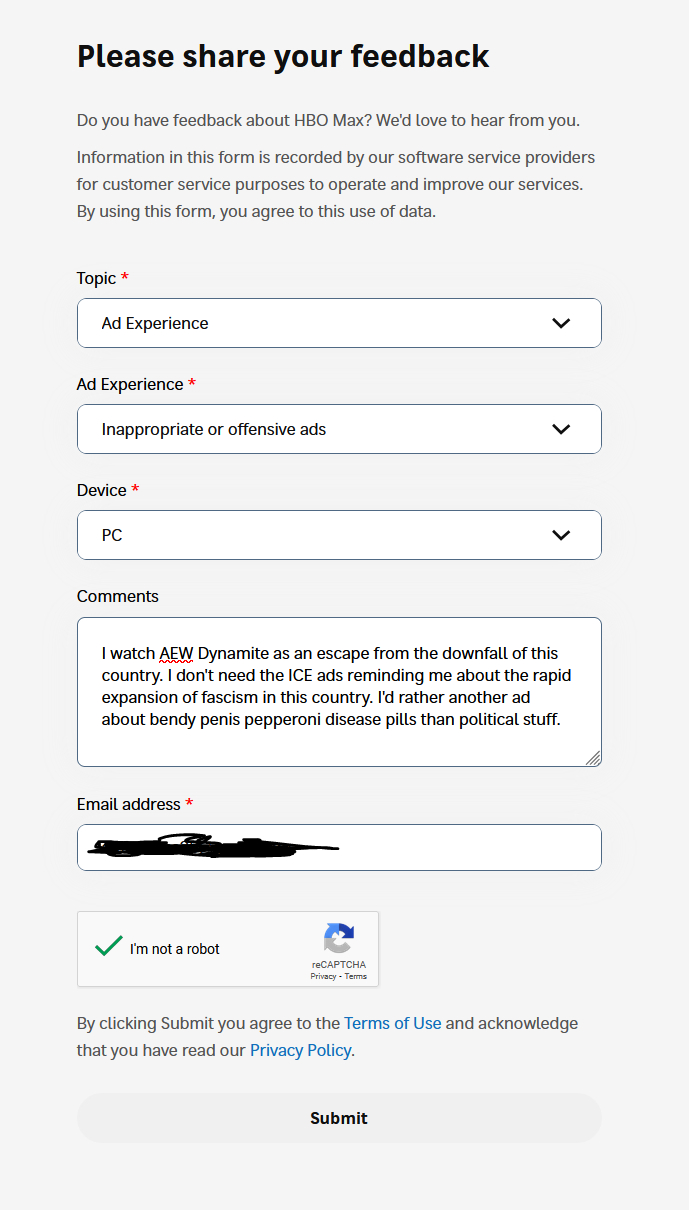The height and width of the screenshot is (1210, 689).
Task: Click the small reCAPTCHA Terms link
Action: [x=356, y=976]
